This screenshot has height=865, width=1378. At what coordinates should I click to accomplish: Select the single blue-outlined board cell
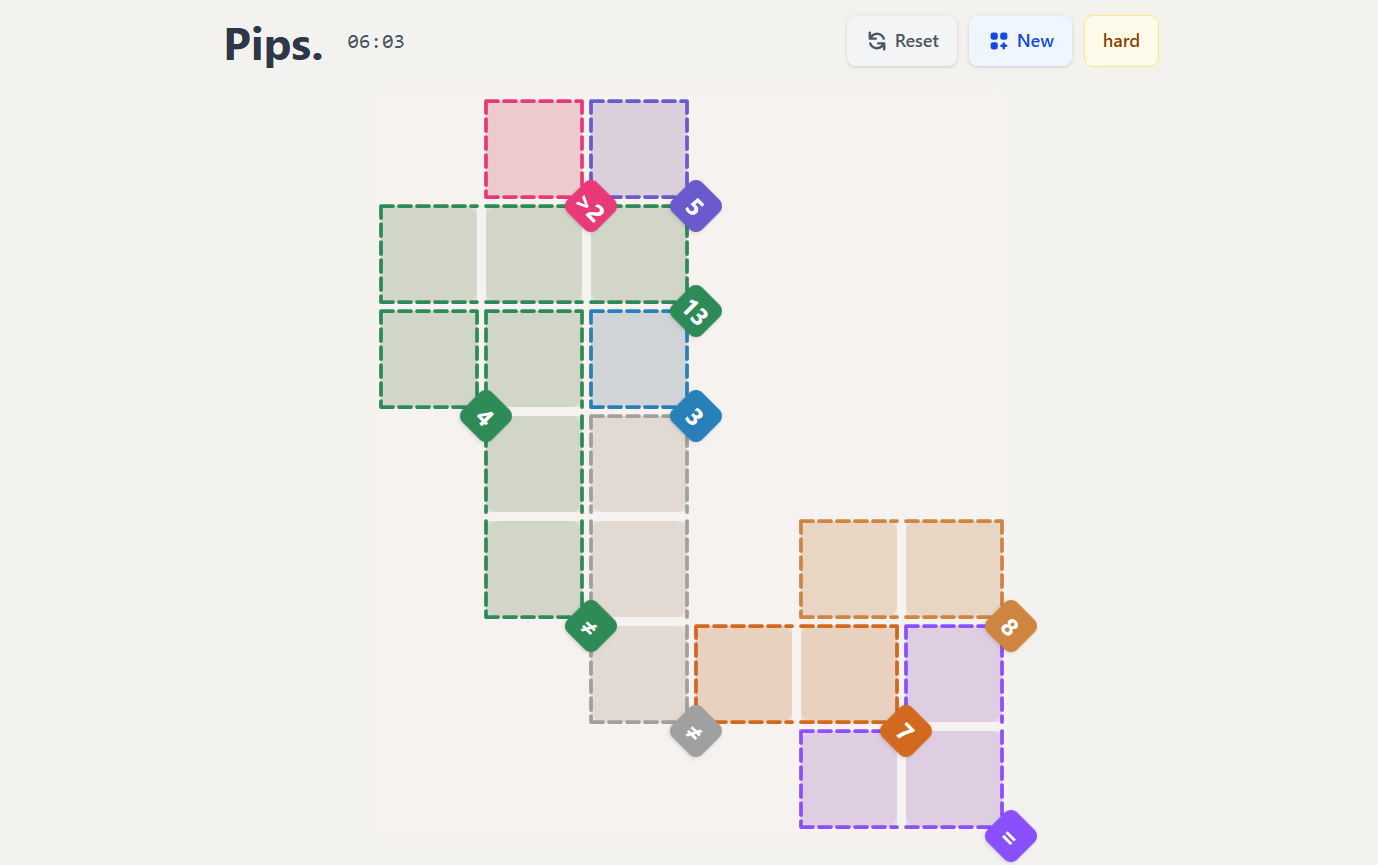pyautogui.click(x=638, y=359)
